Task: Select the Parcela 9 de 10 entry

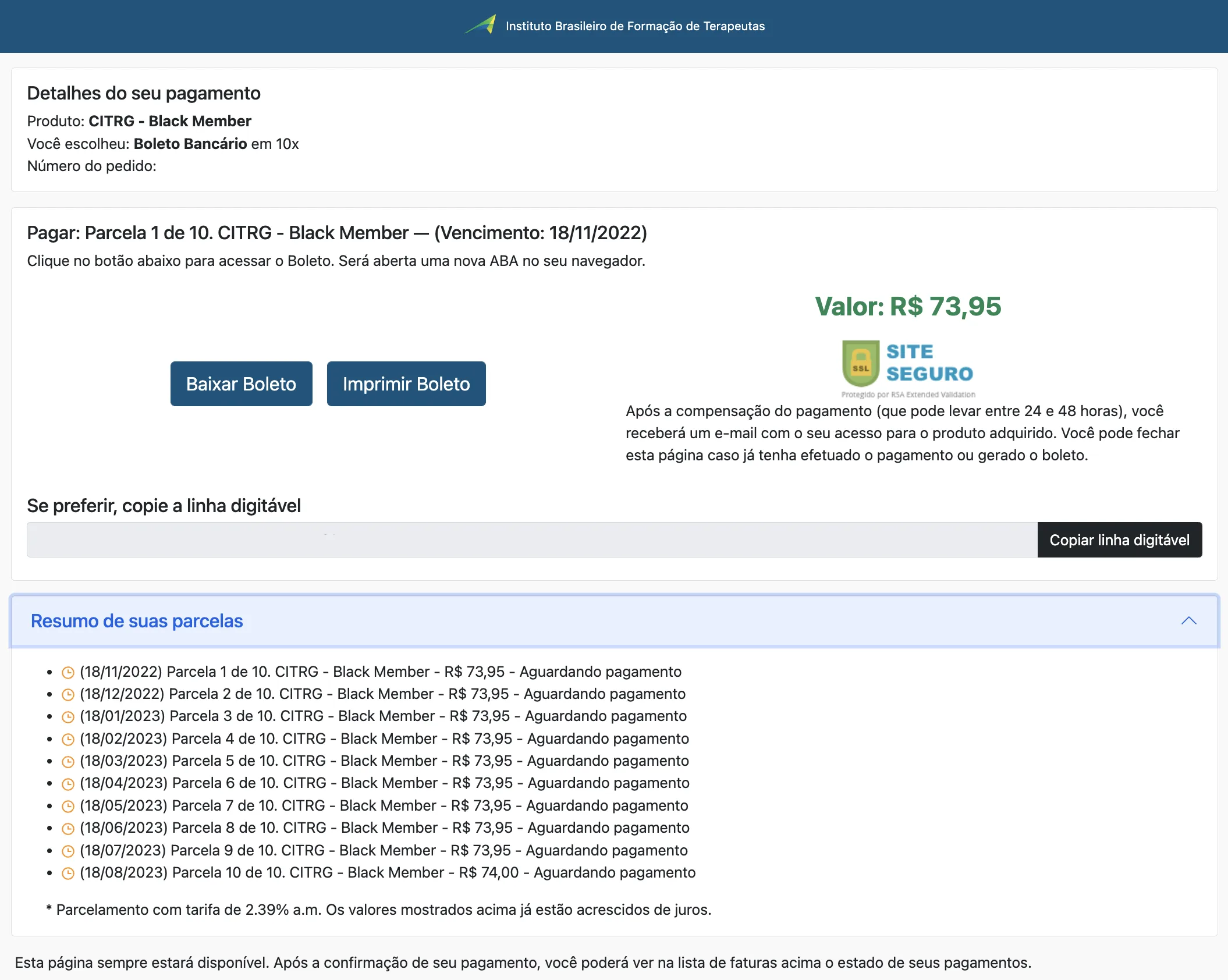Action: point(384,850)
